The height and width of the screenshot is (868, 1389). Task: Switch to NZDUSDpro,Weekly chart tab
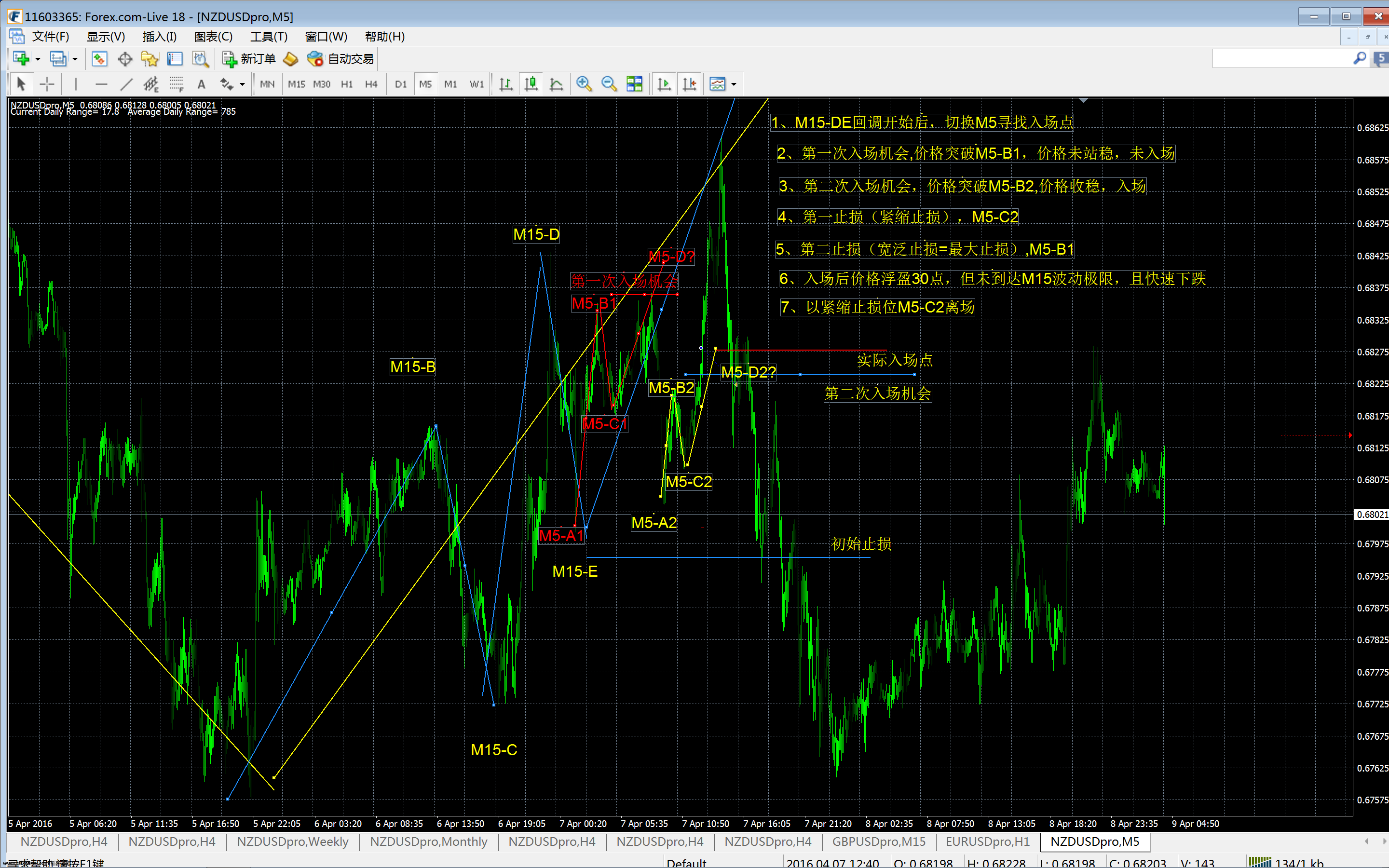click(x=293, y=841)
